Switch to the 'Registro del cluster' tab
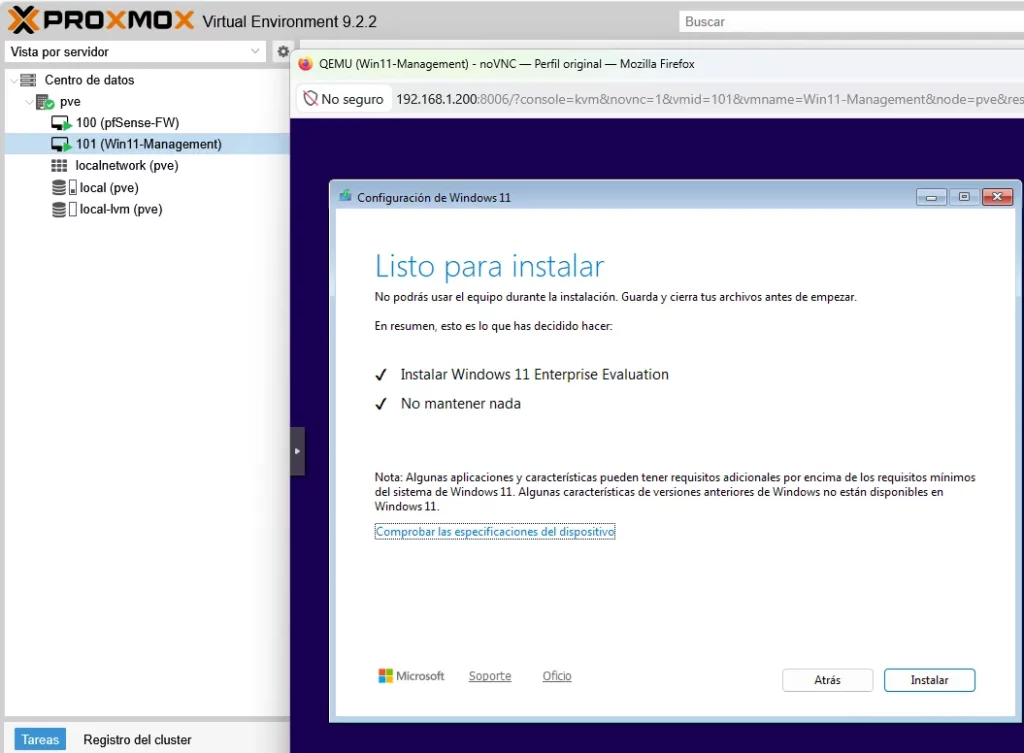 137,739
